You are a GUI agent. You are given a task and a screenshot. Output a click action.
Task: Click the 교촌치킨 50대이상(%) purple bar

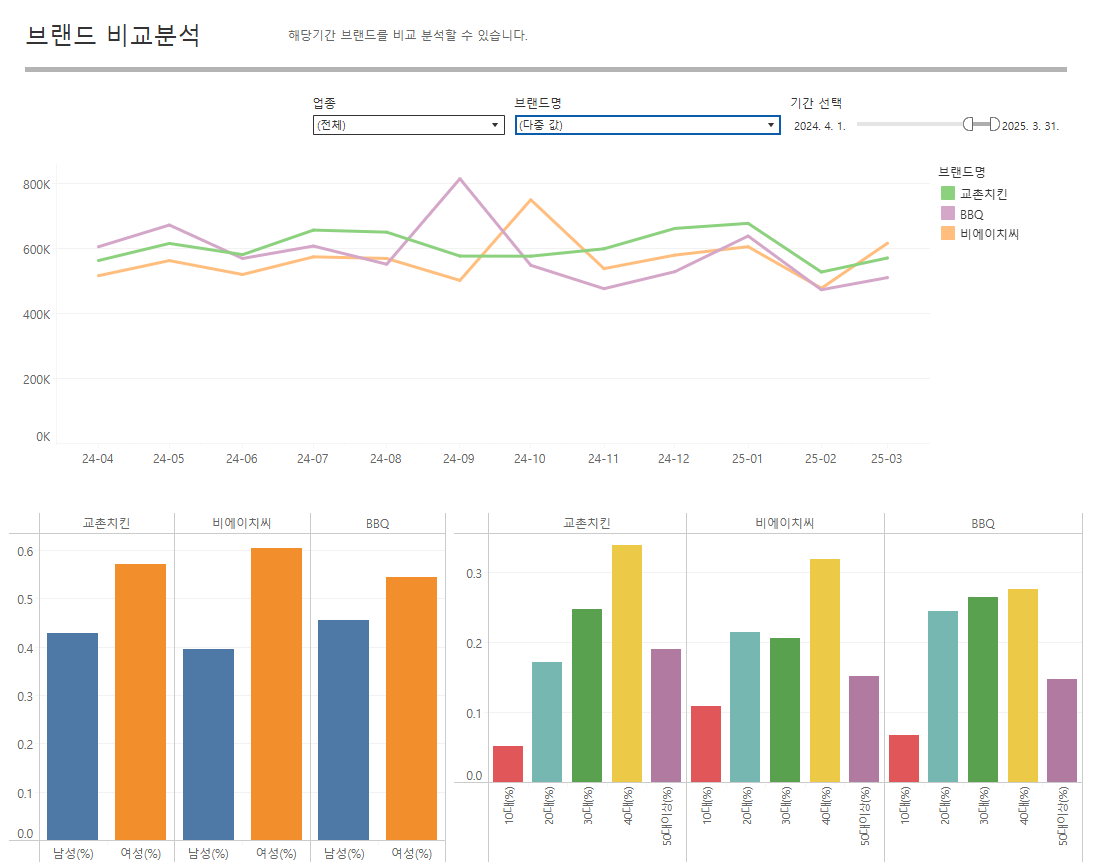pos(666,716)
